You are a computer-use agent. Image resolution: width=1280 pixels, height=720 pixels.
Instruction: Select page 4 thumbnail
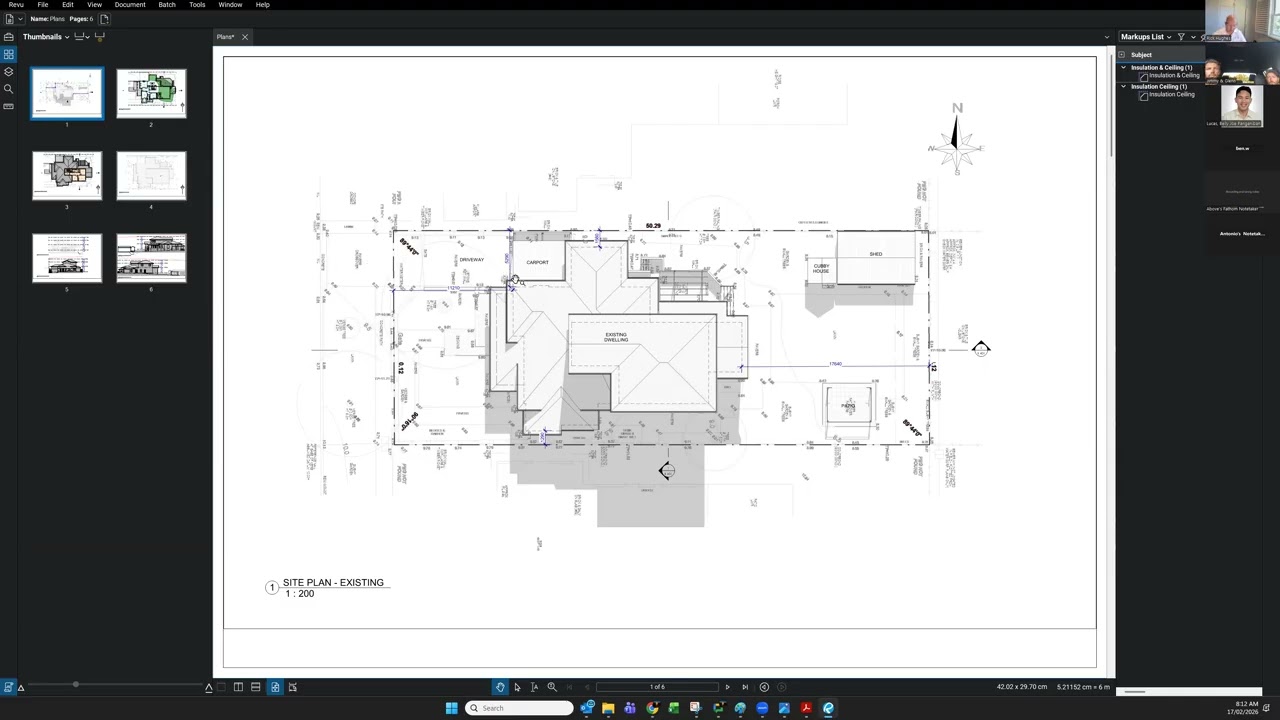151,176
